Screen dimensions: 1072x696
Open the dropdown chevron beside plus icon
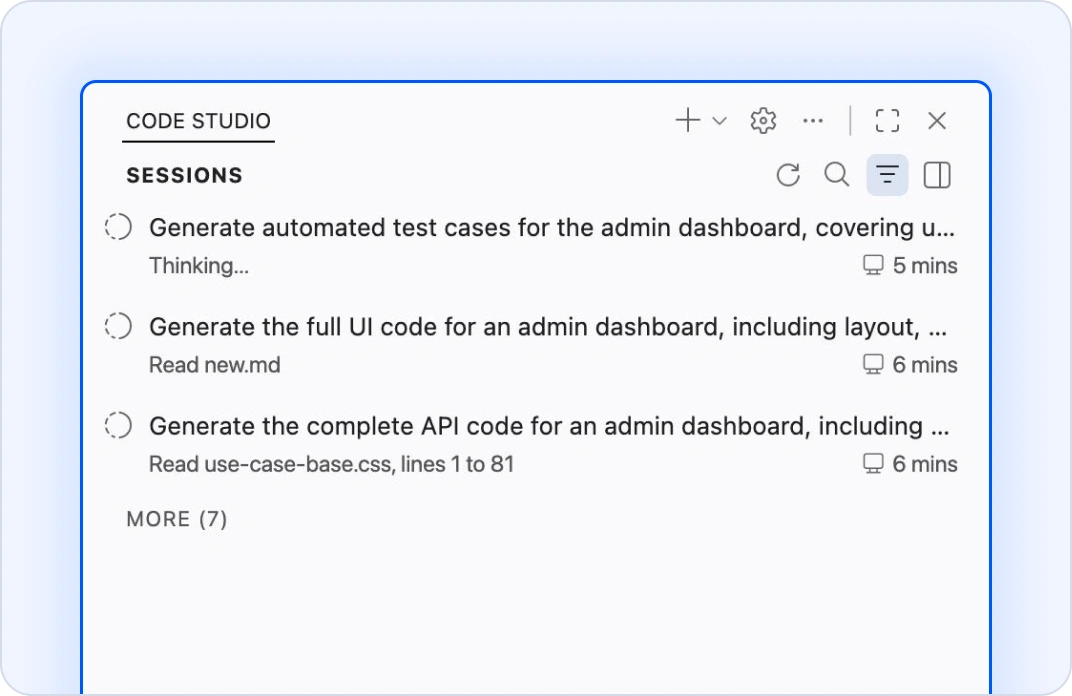click(719, 121)
